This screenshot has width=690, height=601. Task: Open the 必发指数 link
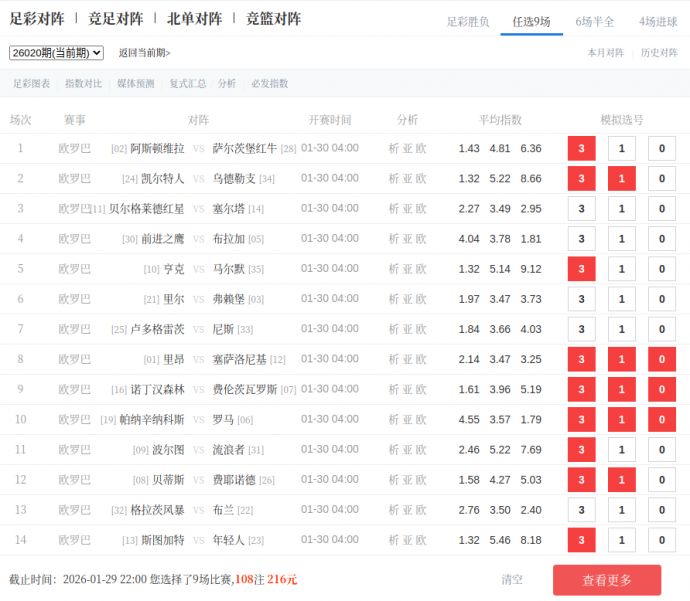(269, 84)
